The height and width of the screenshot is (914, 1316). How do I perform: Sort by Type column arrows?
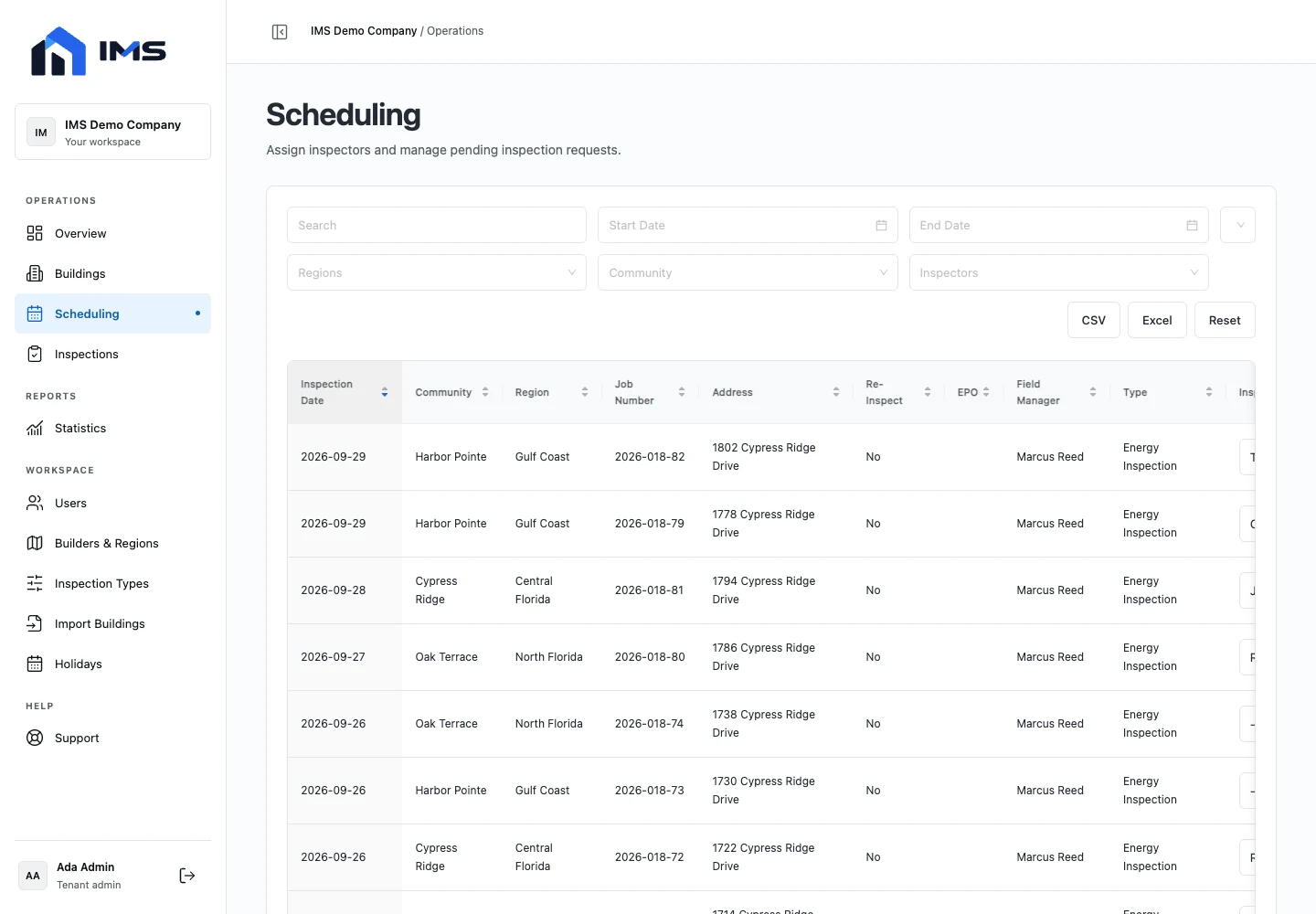[1209, 392]
